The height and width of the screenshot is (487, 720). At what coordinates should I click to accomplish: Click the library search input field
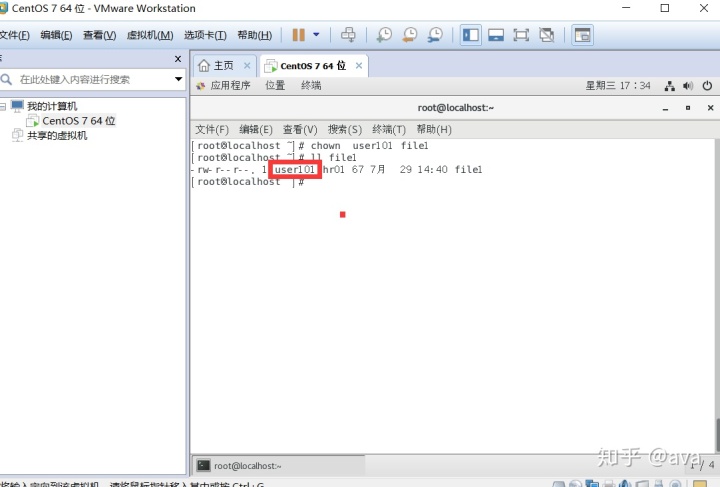92,79
